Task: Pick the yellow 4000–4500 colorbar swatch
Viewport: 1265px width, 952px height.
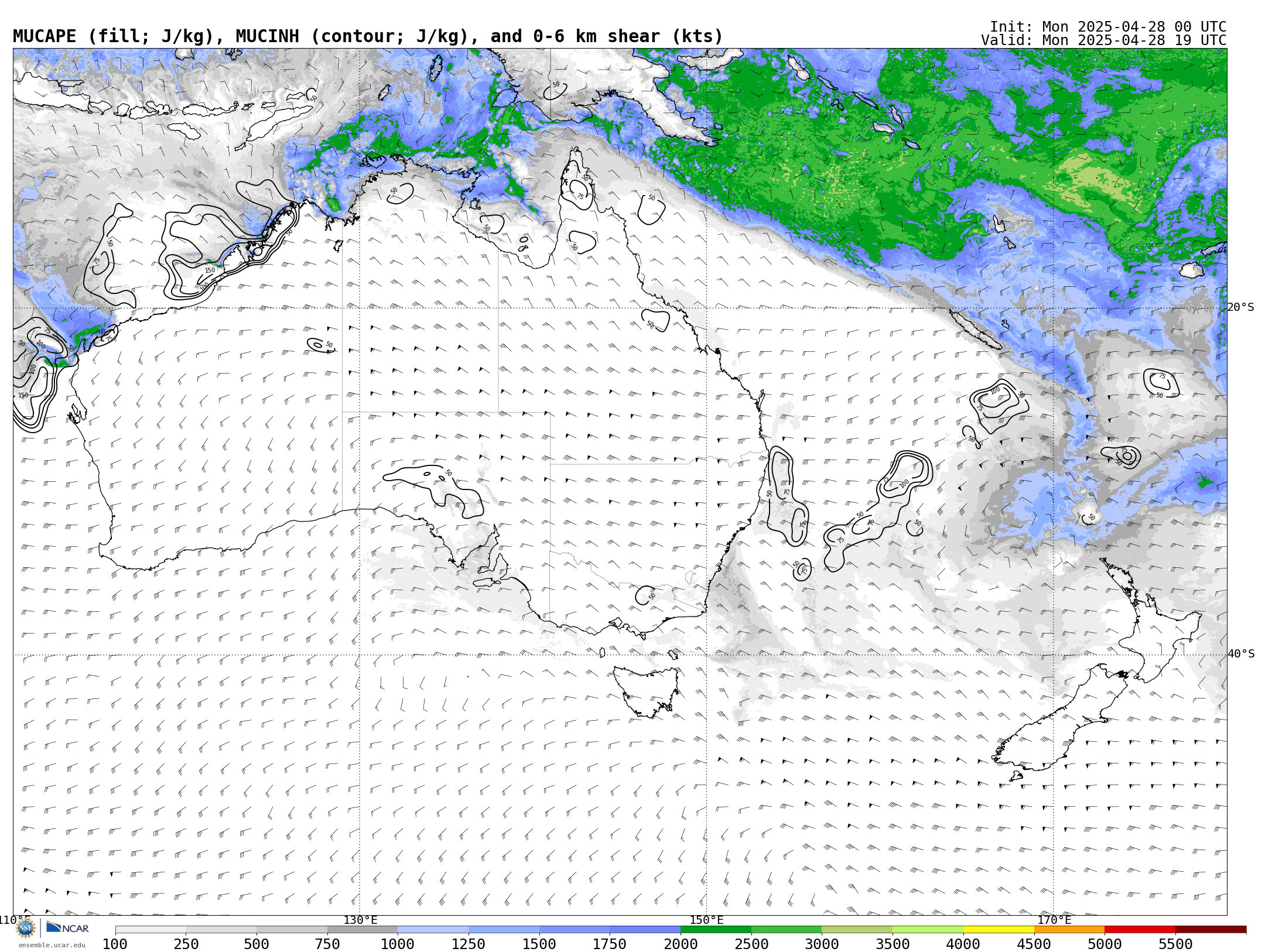Action: (999, 930)
